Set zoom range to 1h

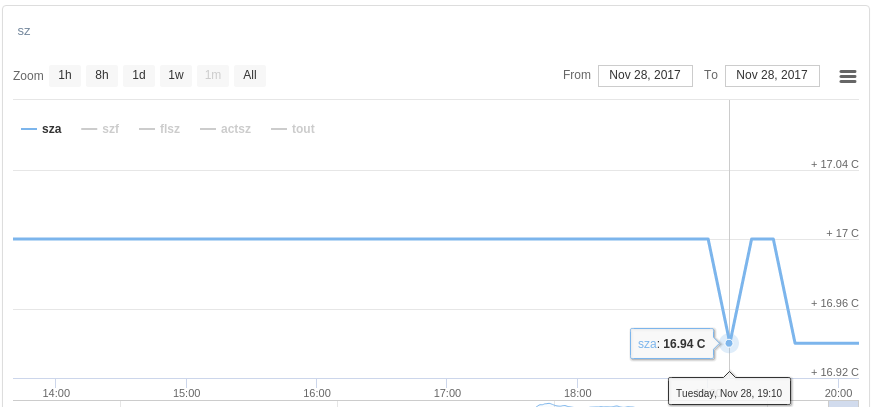pyautogui.click(x=65, y=75)
